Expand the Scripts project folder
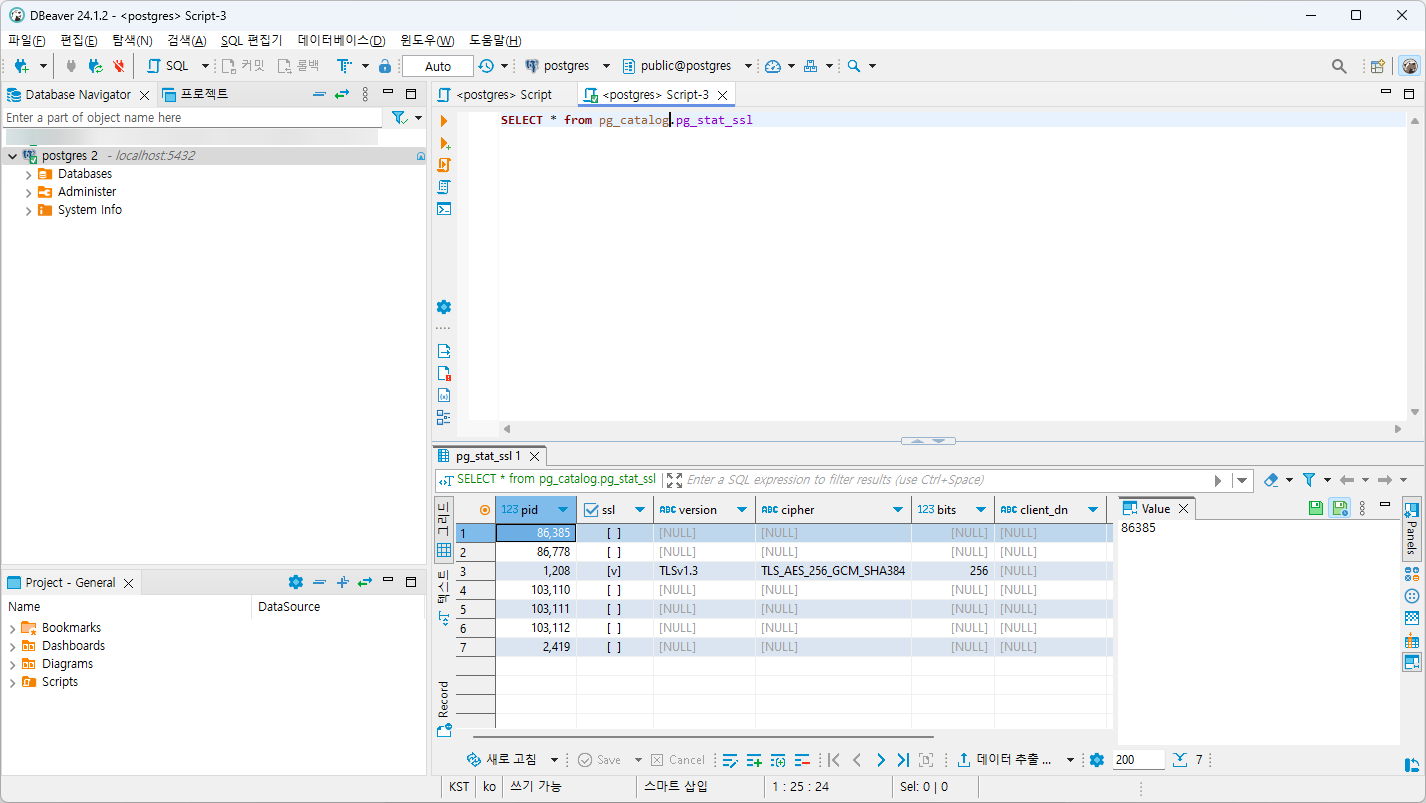This screenshot has width=1426, height=803. [x=12, y=682]
